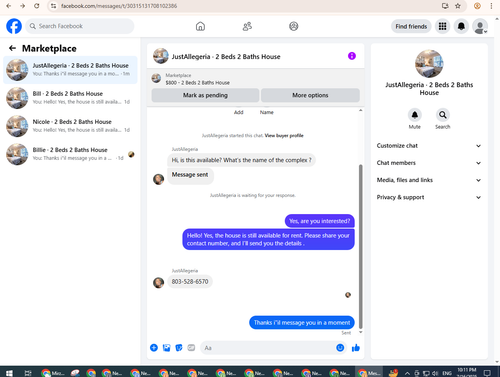Reload the page in Chrome

pyautogui.click(x=37, y=6)
